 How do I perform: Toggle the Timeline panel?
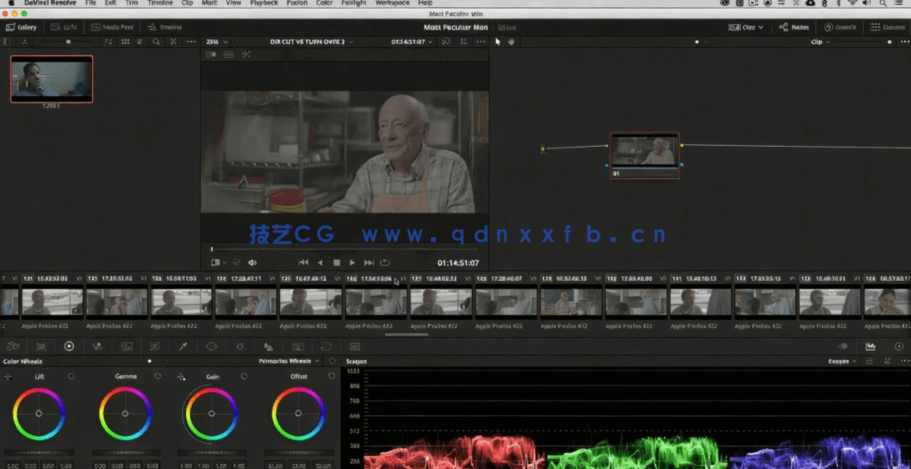pyautogui.click(x=165, y=27)
